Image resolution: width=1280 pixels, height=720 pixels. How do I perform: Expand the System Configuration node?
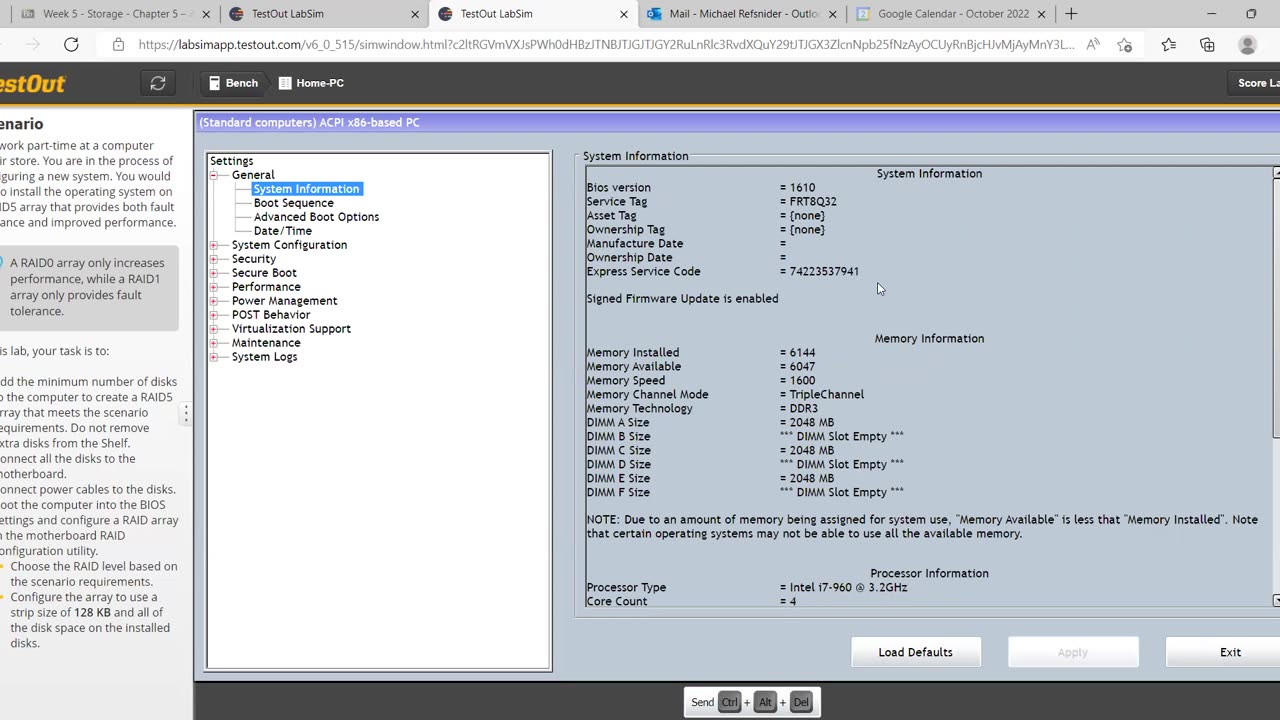point(213,245)
